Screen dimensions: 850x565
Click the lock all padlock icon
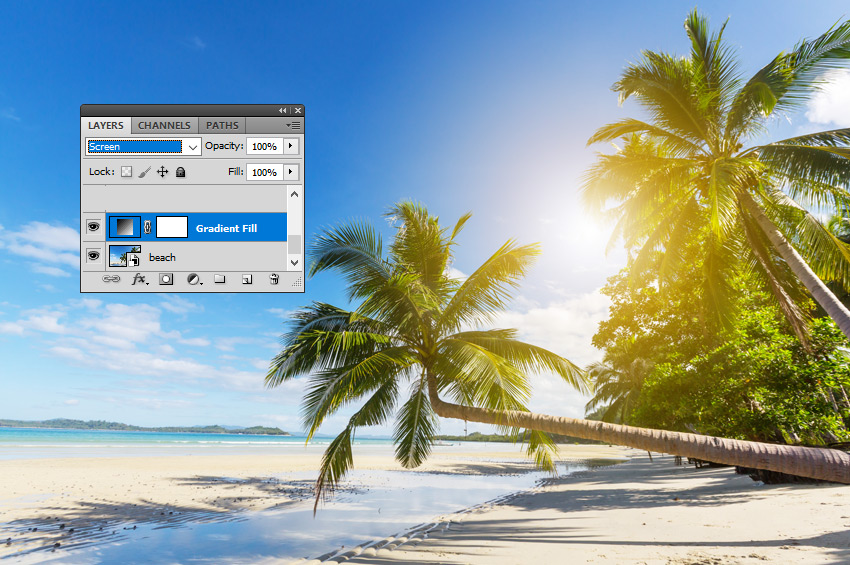tap(180, 172)
